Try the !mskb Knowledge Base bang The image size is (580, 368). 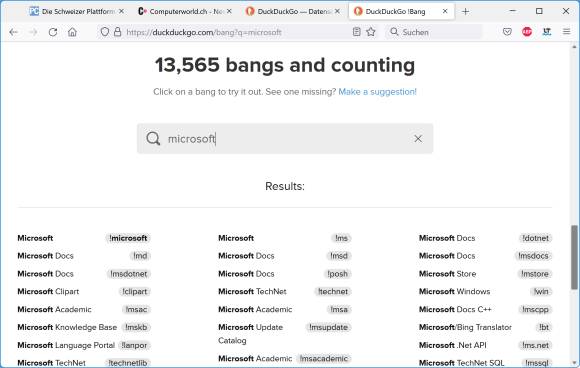click(x=136, y=328)
